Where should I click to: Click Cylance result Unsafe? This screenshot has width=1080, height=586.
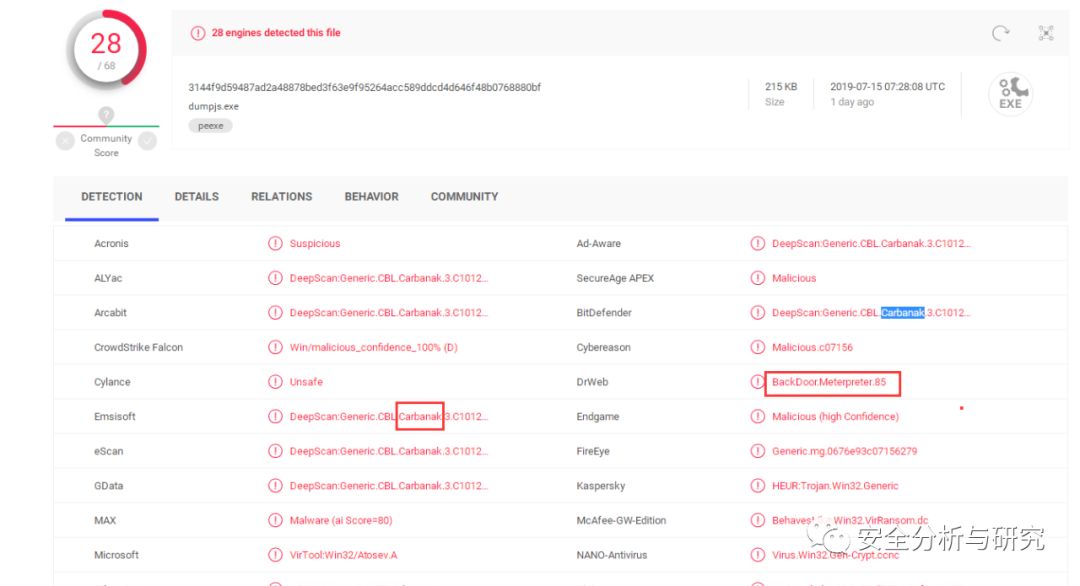[x=306, y=382]
